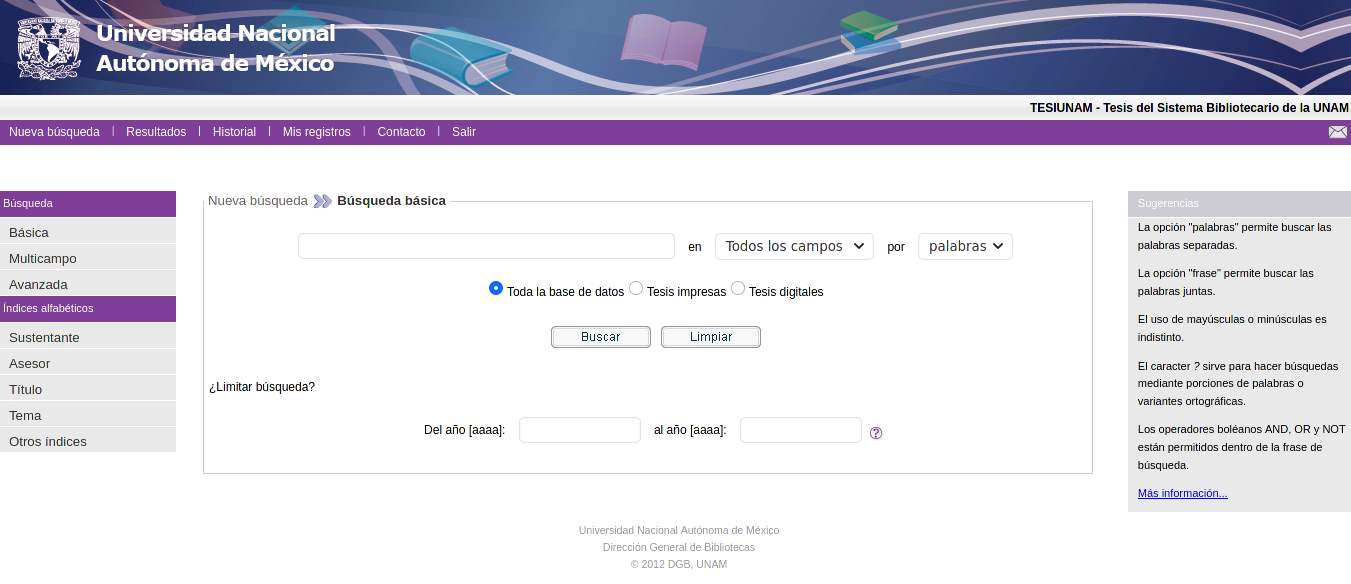Click the Índices alfabéticos sidebar header

pos(88,309)
